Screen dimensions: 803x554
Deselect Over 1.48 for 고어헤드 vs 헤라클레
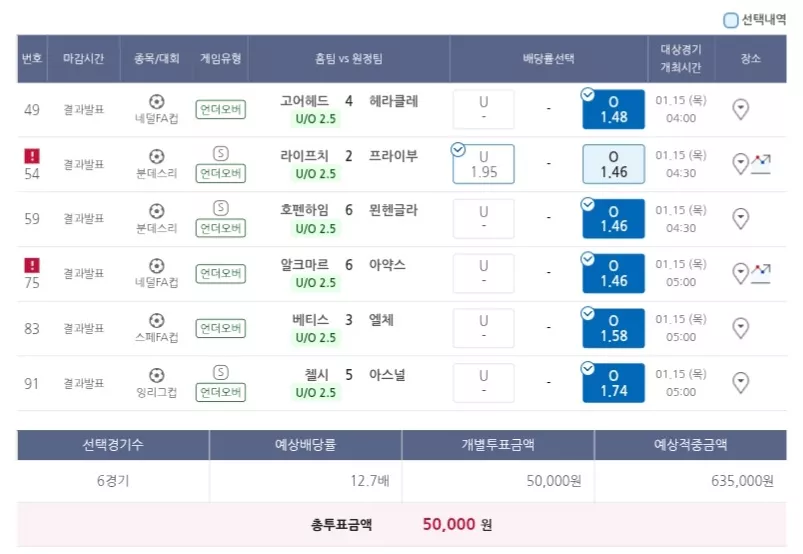click(x=614, y=109)
